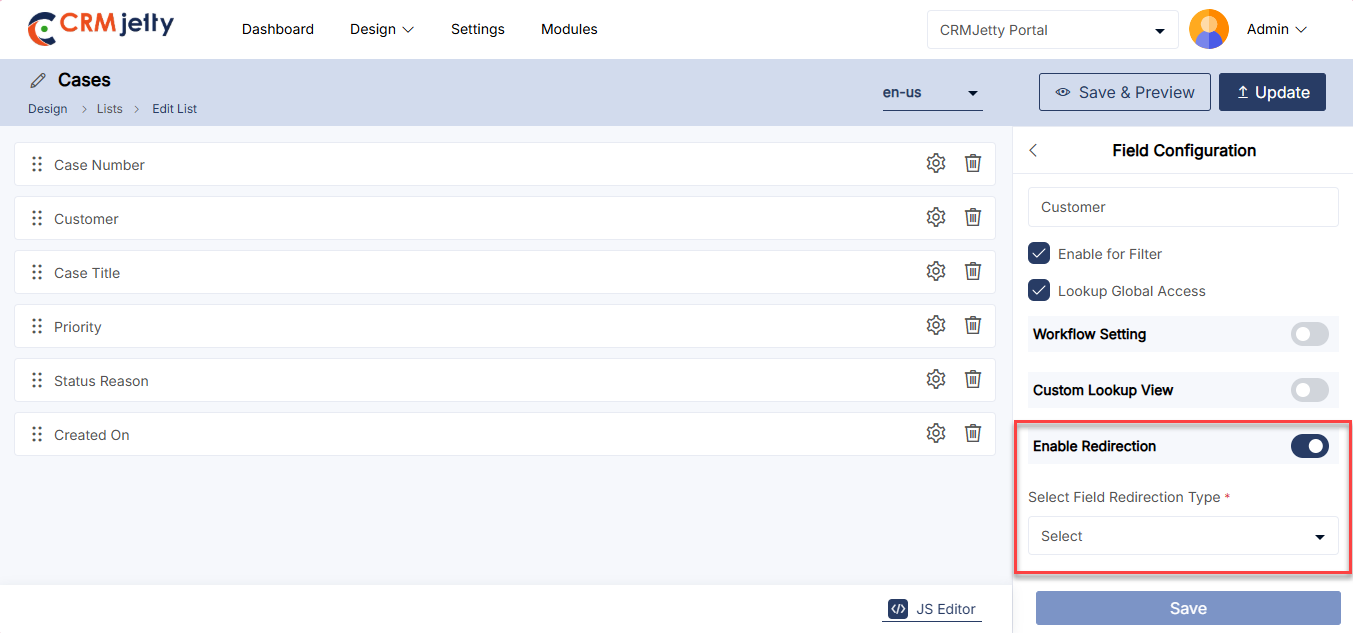The height and width of the screenshot is (633, 1353).
Task: Turn on the Workflow Setting switch
Action: 1309,334
